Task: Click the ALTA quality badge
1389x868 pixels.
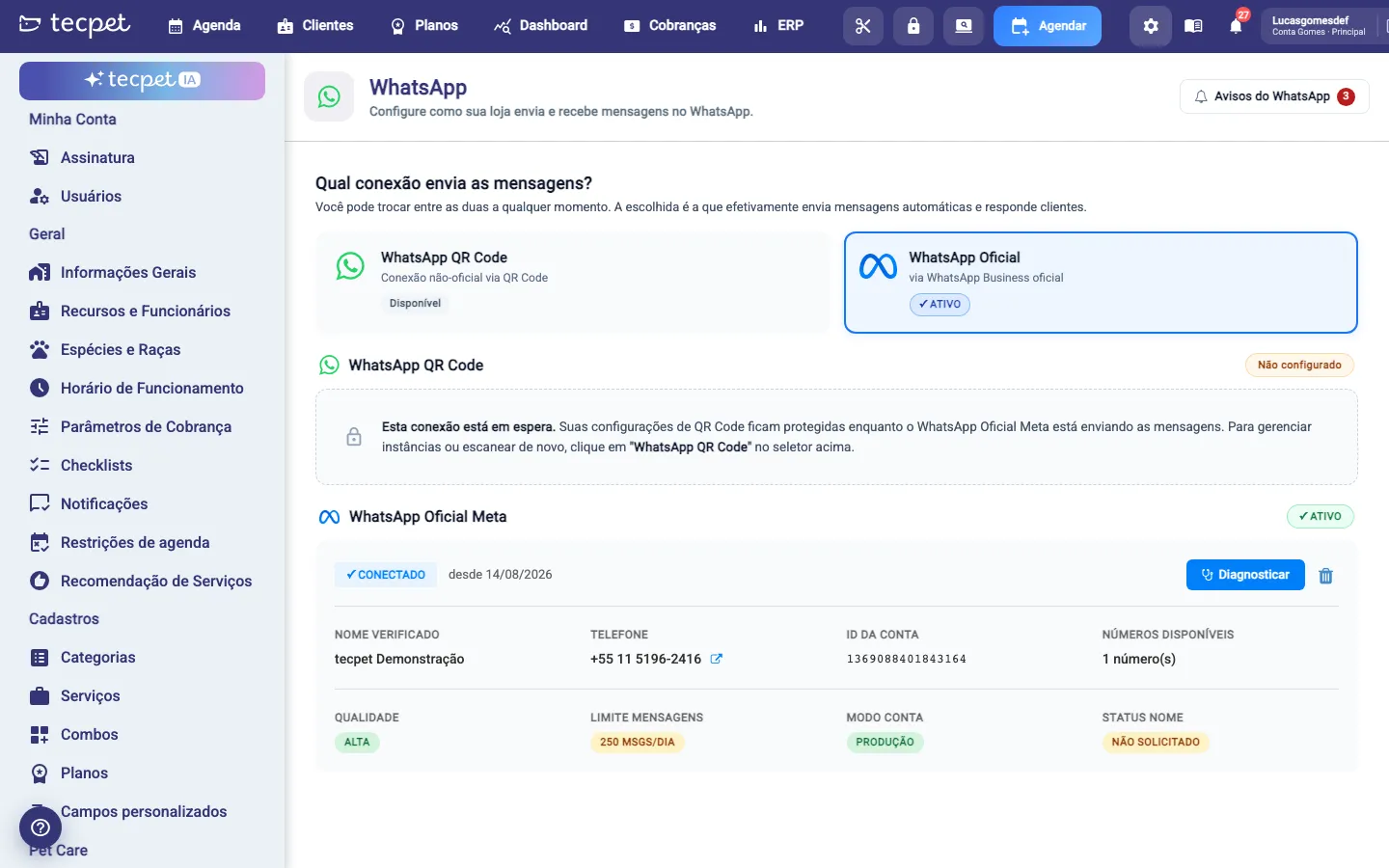Action: pyautogui.click(x=357, y=743)
